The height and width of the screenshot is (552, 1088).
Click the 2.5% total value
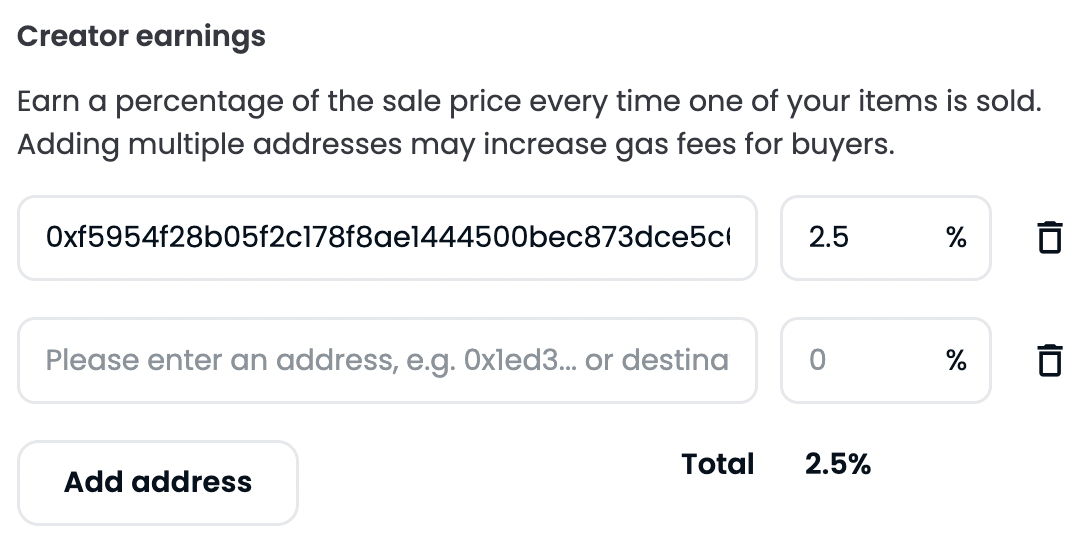coord(837,464)
